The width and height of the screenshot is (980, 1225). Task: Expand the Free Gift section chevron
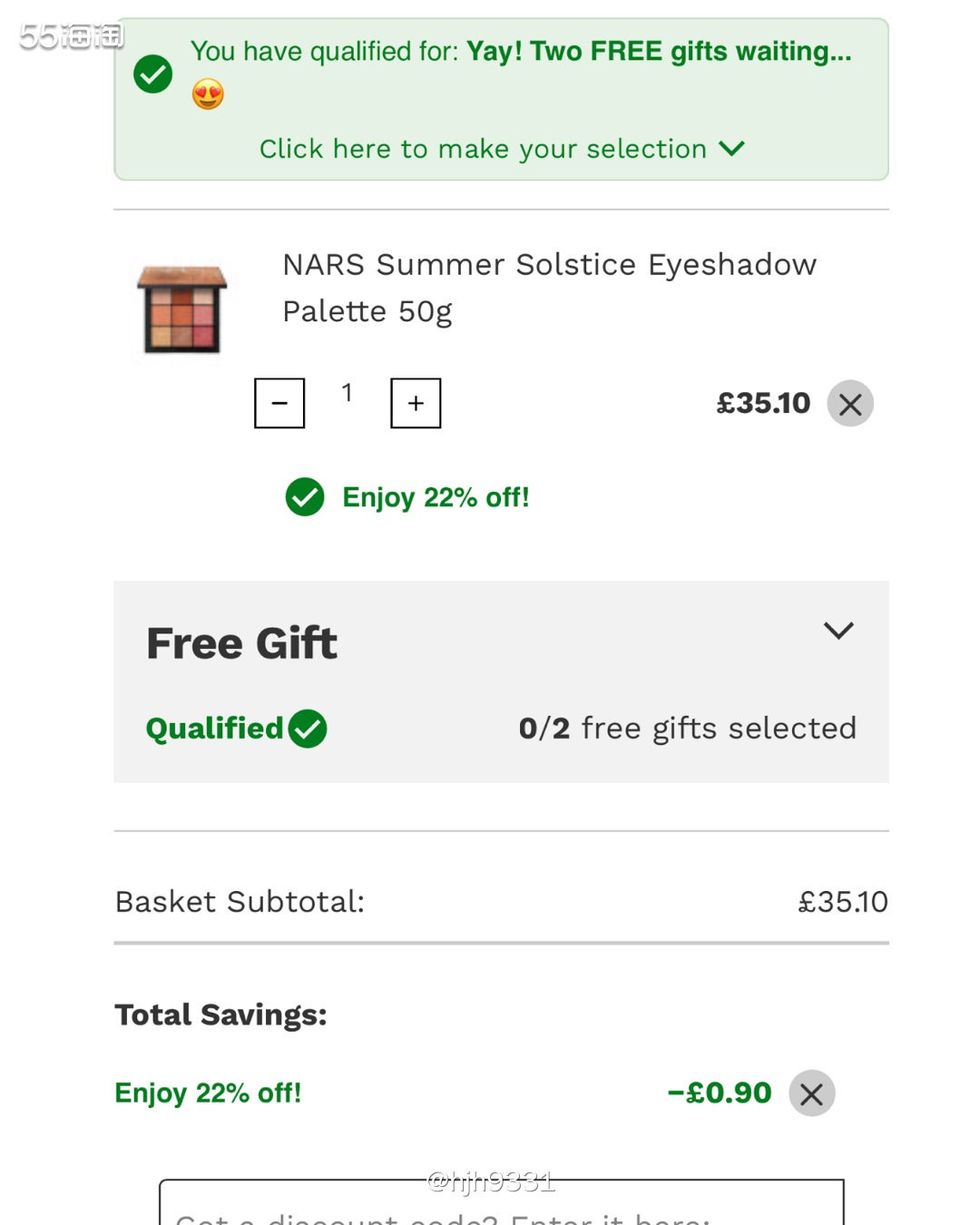[x=838, y=631]
